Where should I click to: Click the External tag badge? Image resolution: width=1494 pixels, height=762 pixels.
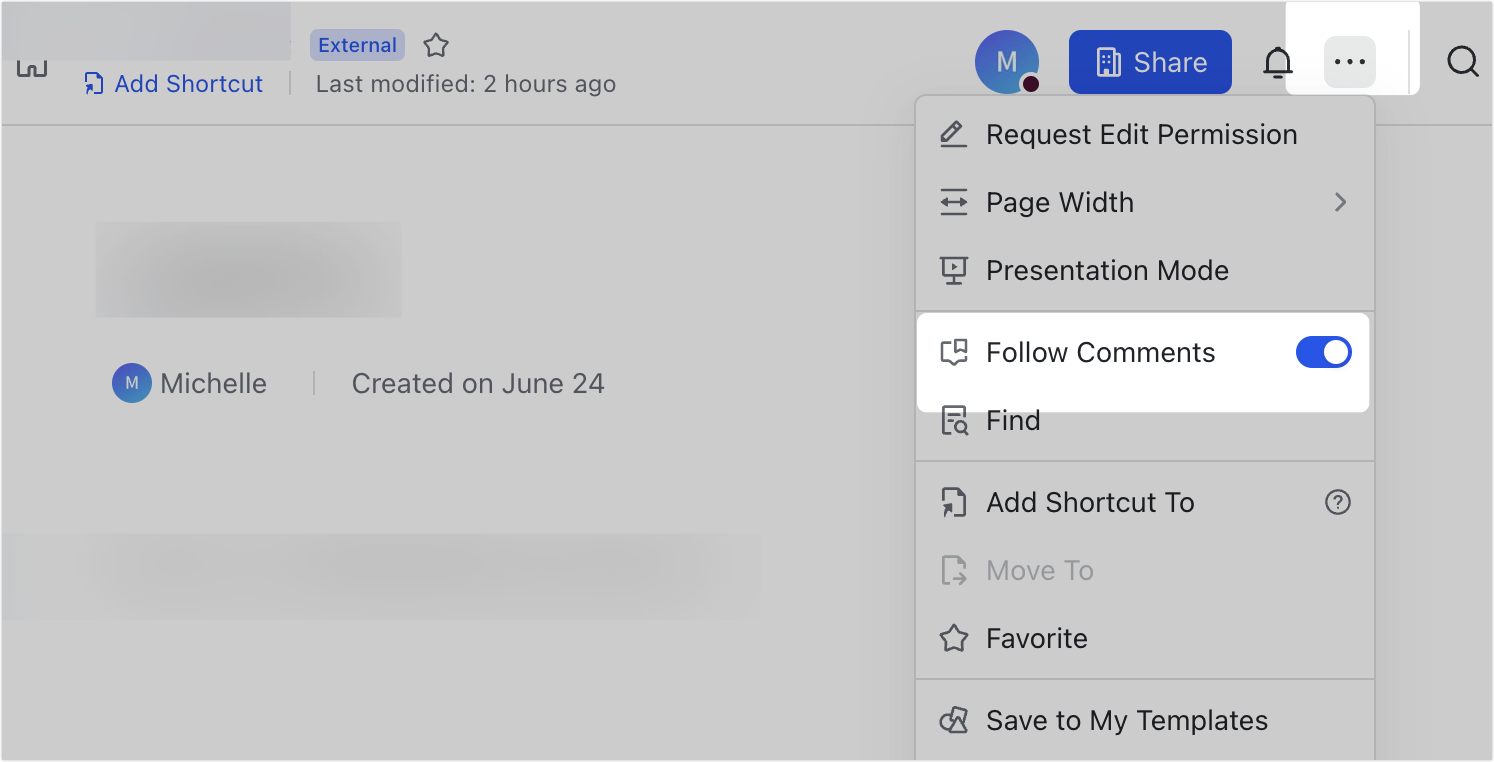point(357,45)
